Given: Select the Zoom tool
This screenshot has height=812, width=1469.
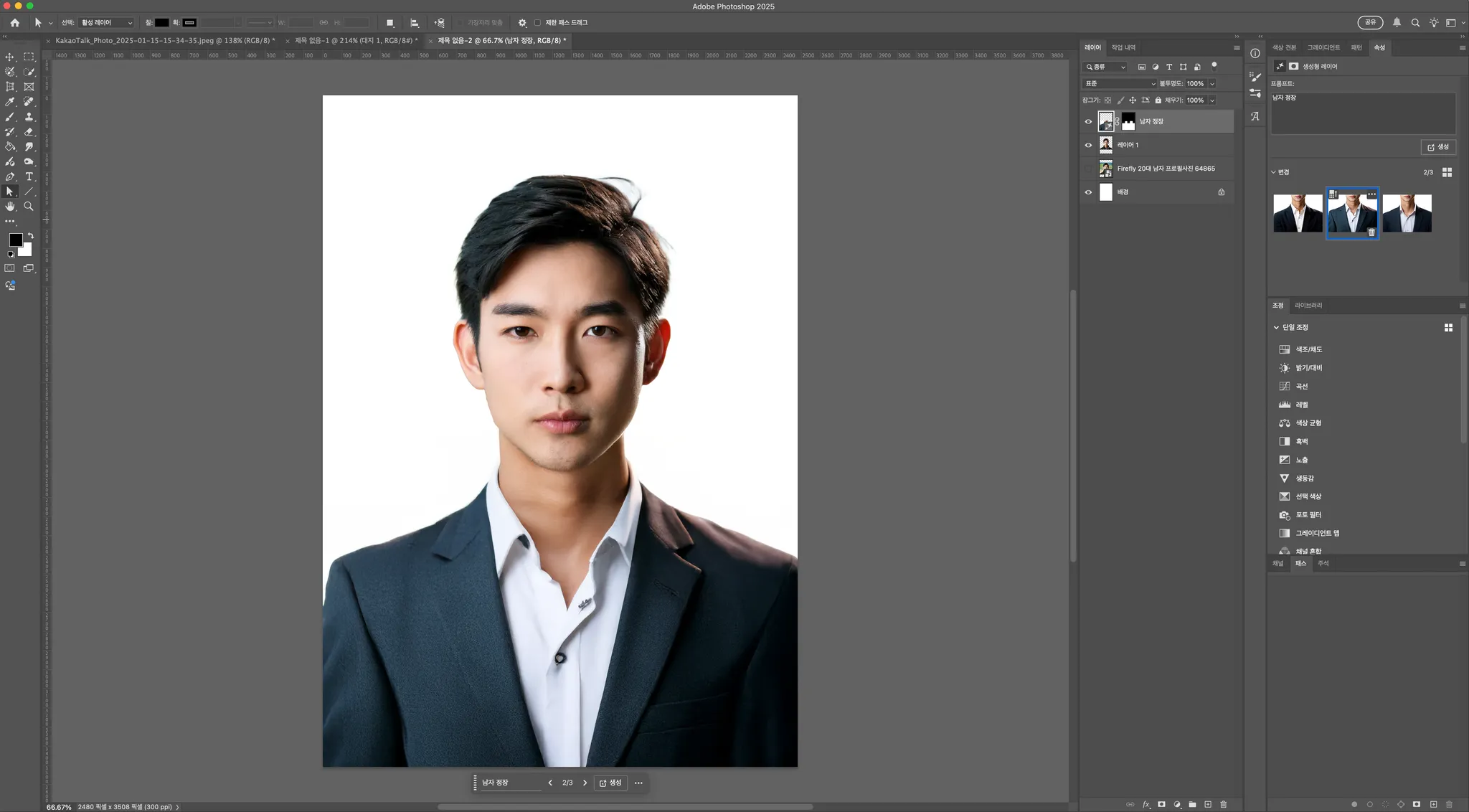Looking at the screenshot, I should click(29, 207).
